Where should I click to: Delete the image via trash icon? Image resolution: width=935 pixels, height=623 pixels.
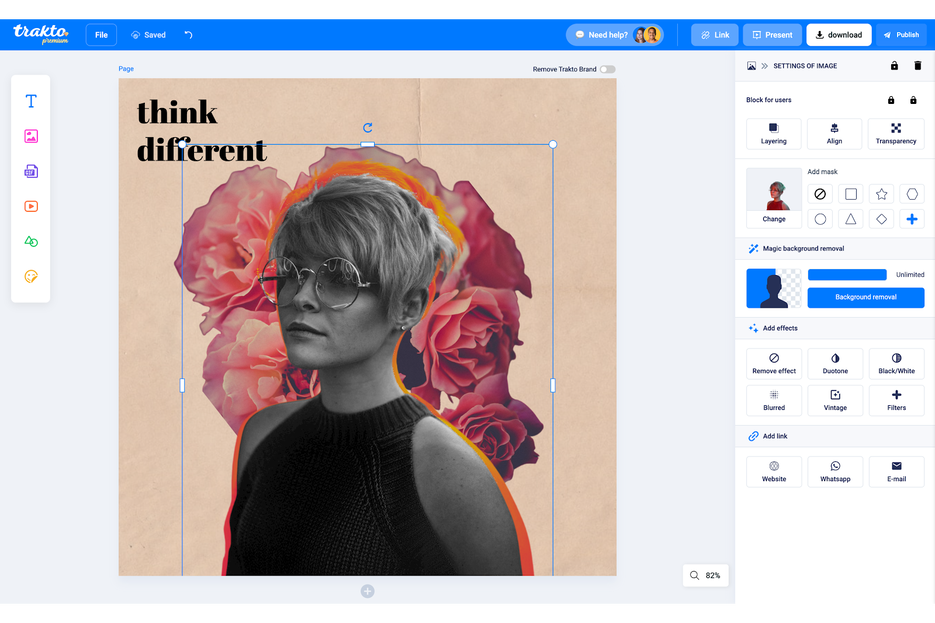click(x=918, y=65)
